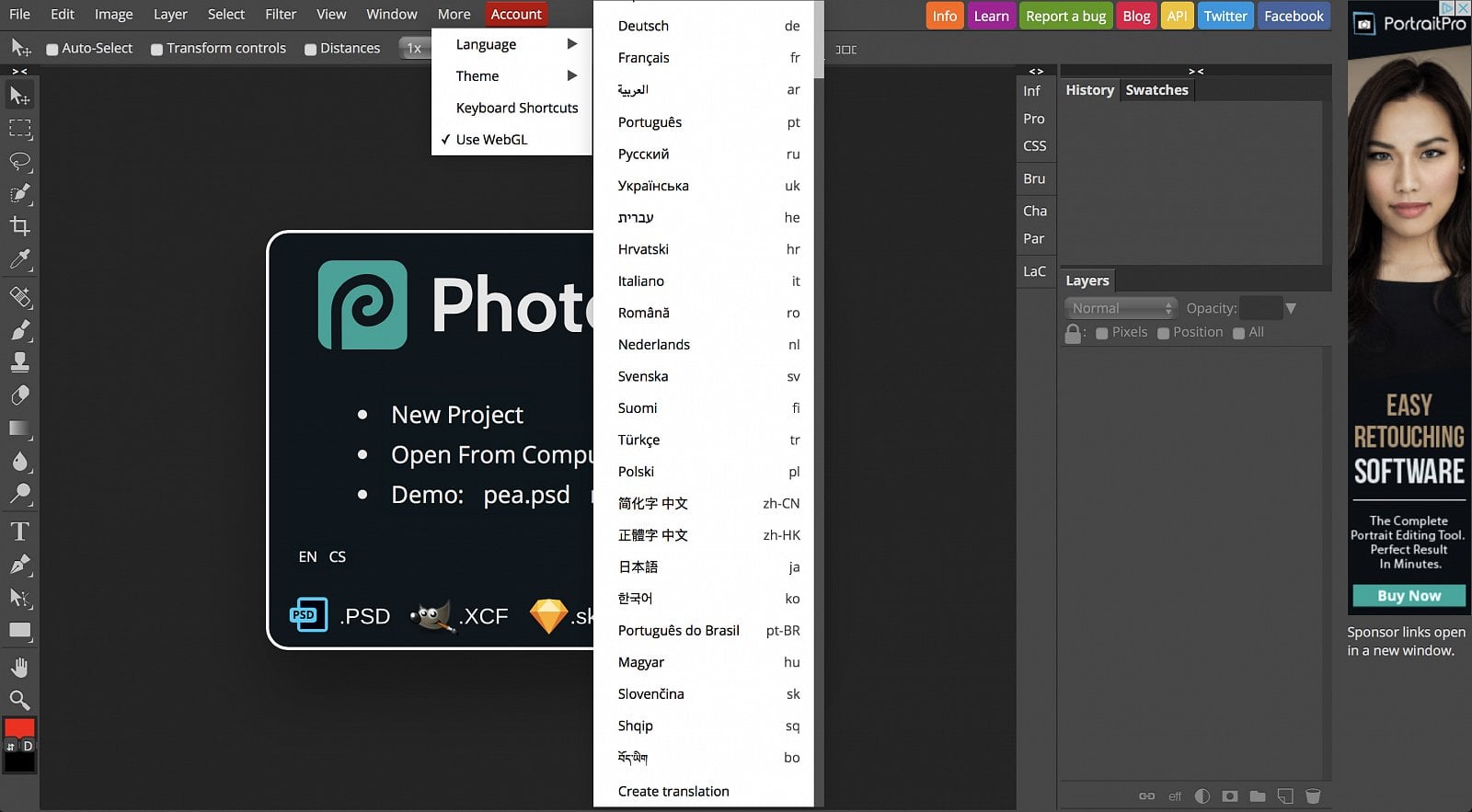This screenshot has height=812, width=1472.
Task: Click the Create translation option
Action: (673, 791)
